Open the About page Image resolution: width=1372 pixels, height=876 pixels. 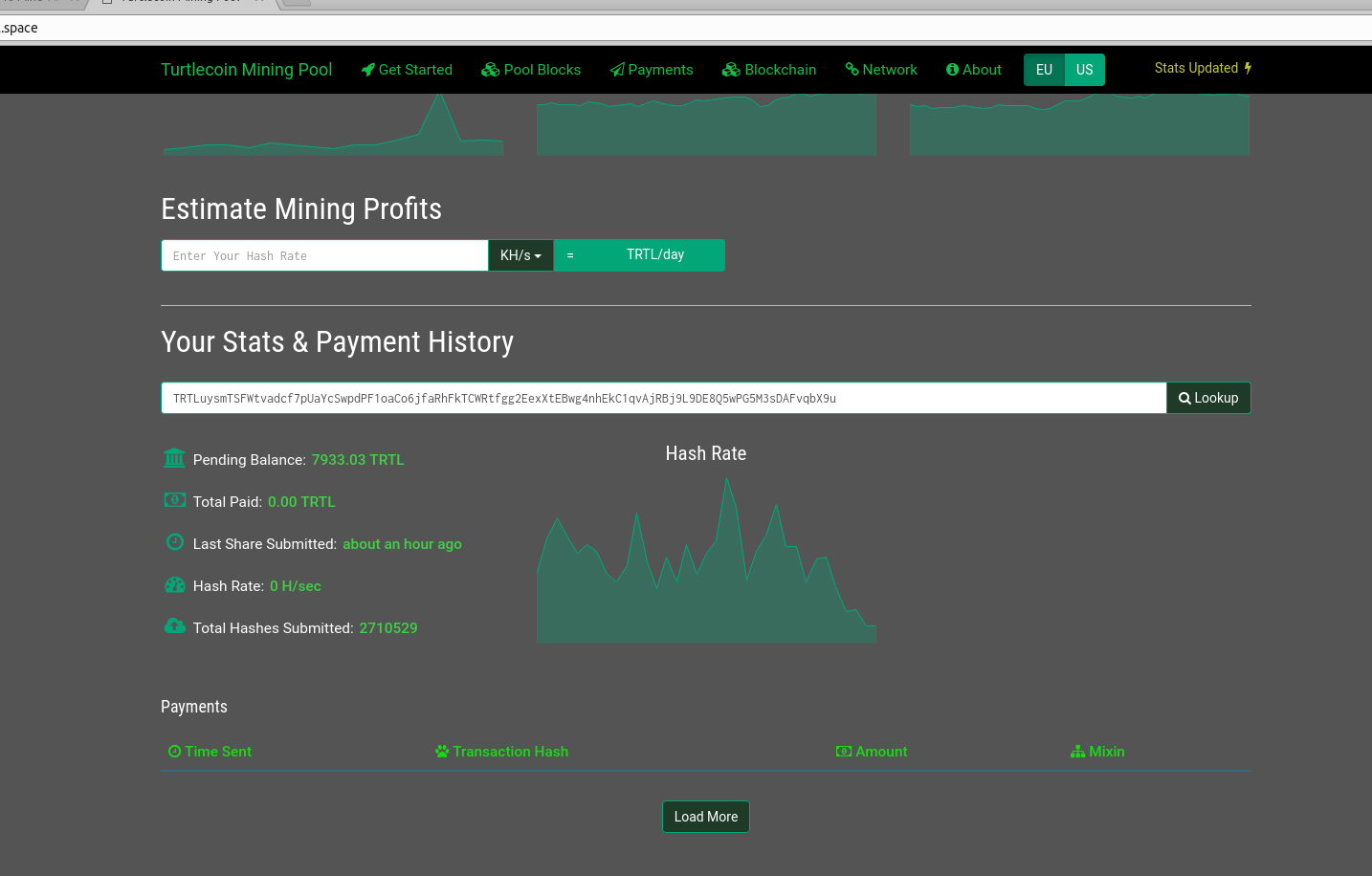click(974, 70)
